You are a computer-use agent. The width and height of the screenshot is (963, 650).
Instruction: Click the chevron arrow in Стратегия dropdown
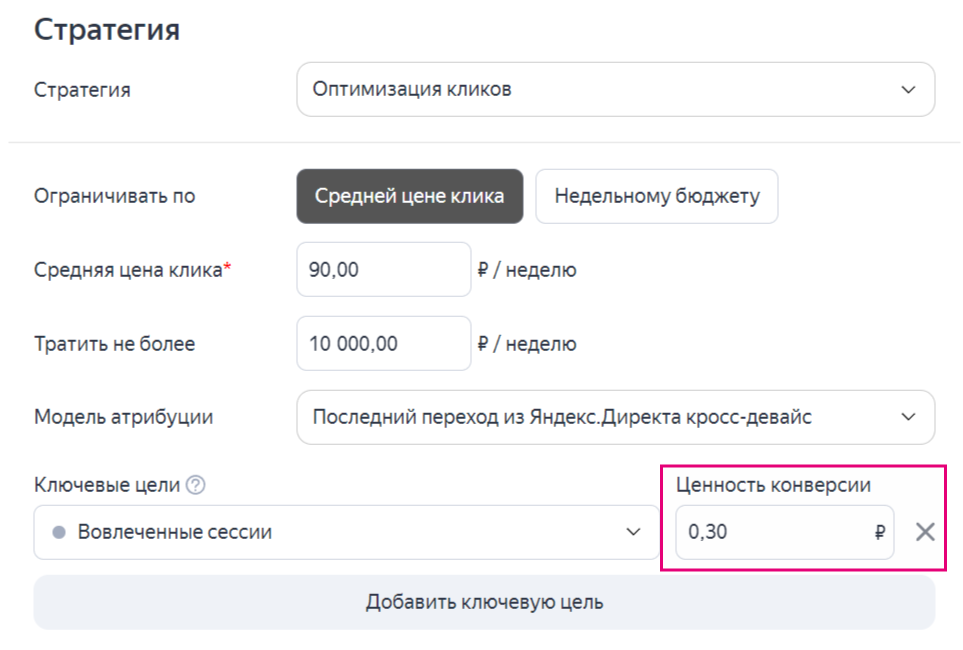pos(908,90)
